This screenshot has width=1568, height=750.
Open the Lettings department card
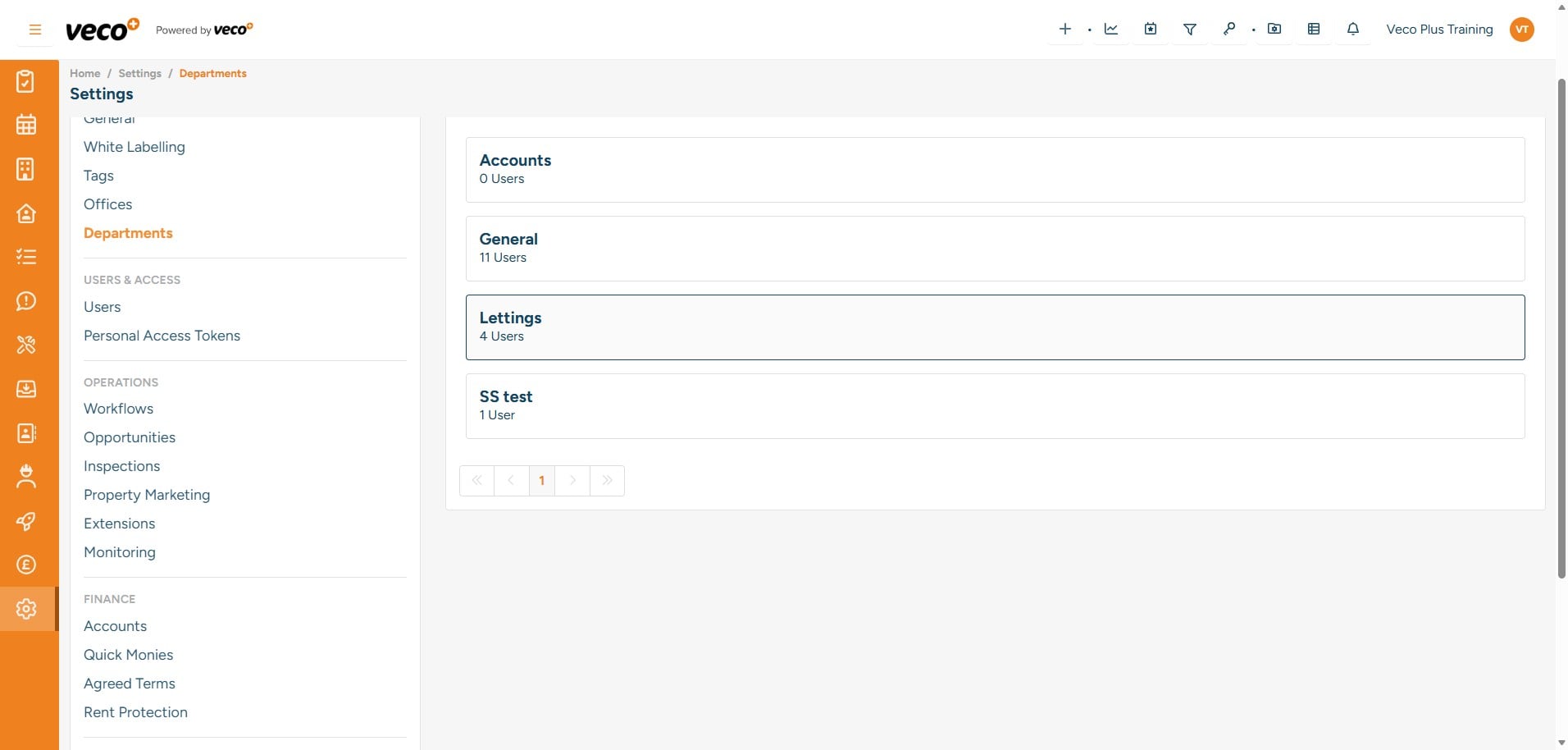995,327
